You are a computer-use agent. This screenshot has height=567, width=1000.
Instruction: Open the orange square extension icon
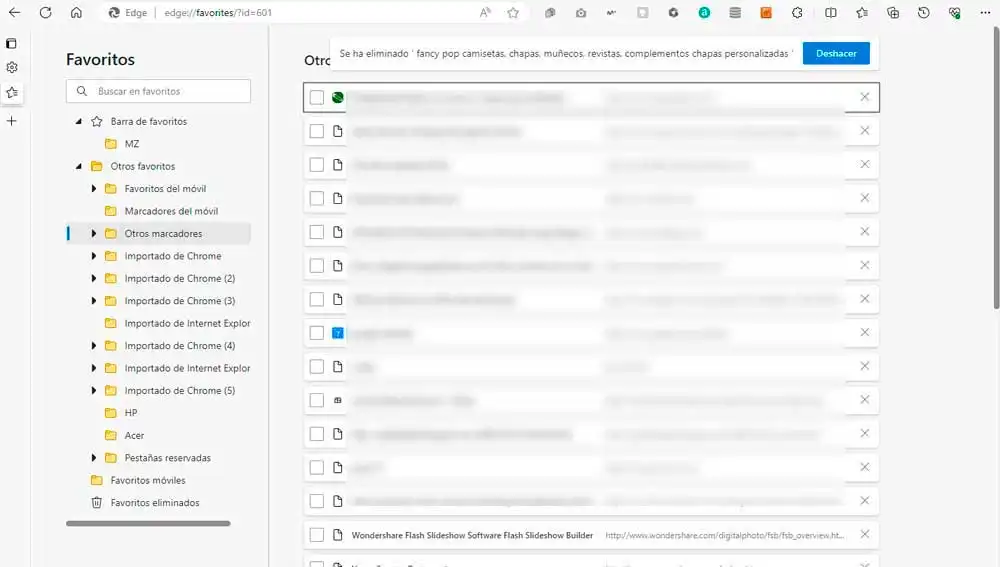[766, 12]
